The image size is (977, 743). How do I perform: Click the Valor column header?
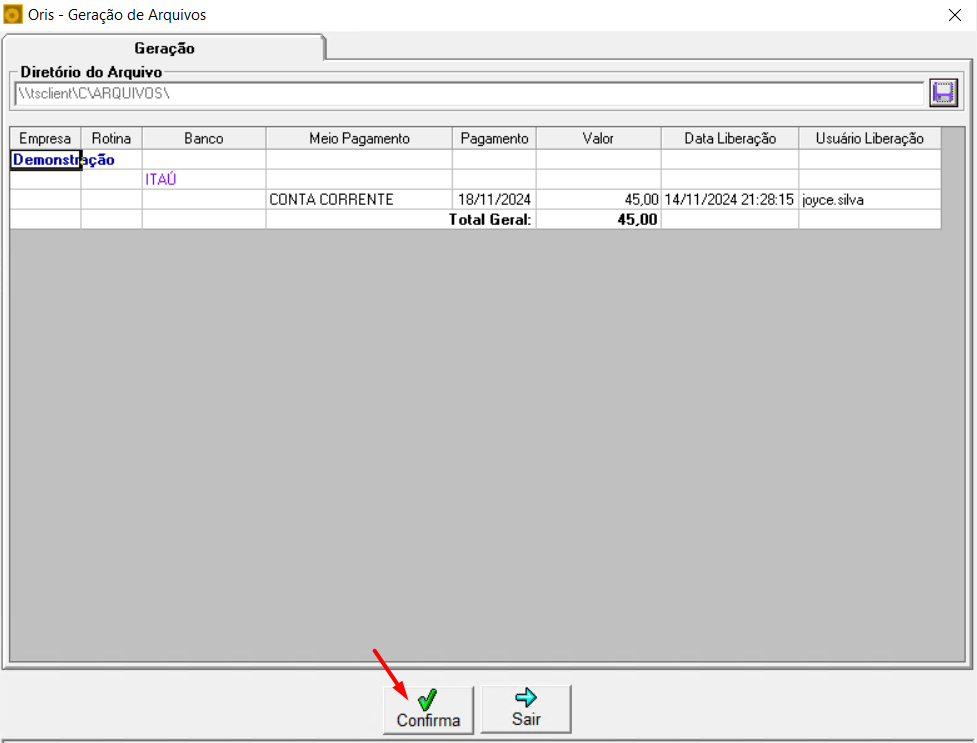tap(598, 138)
